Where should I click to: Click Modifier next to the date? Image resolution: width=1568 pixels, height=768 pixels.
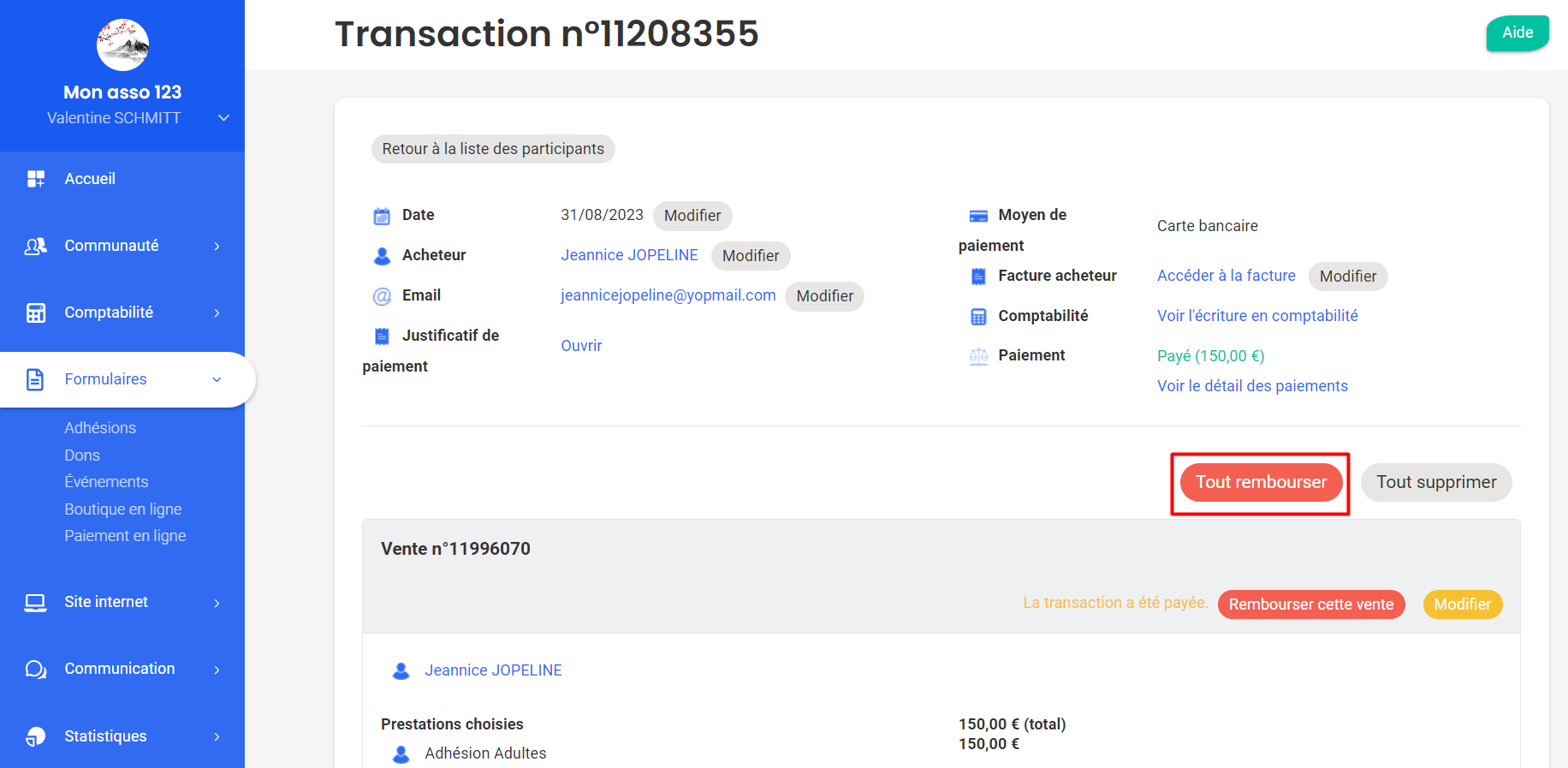pyautogui.click(x=692, y=216)
